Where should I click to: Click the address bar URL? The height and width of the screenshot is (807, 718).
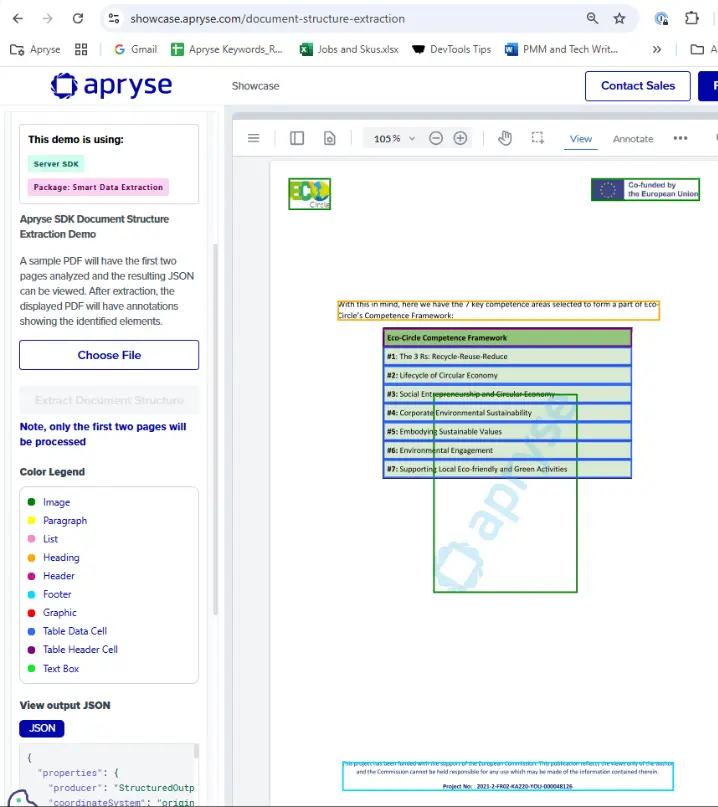point(267,19)
